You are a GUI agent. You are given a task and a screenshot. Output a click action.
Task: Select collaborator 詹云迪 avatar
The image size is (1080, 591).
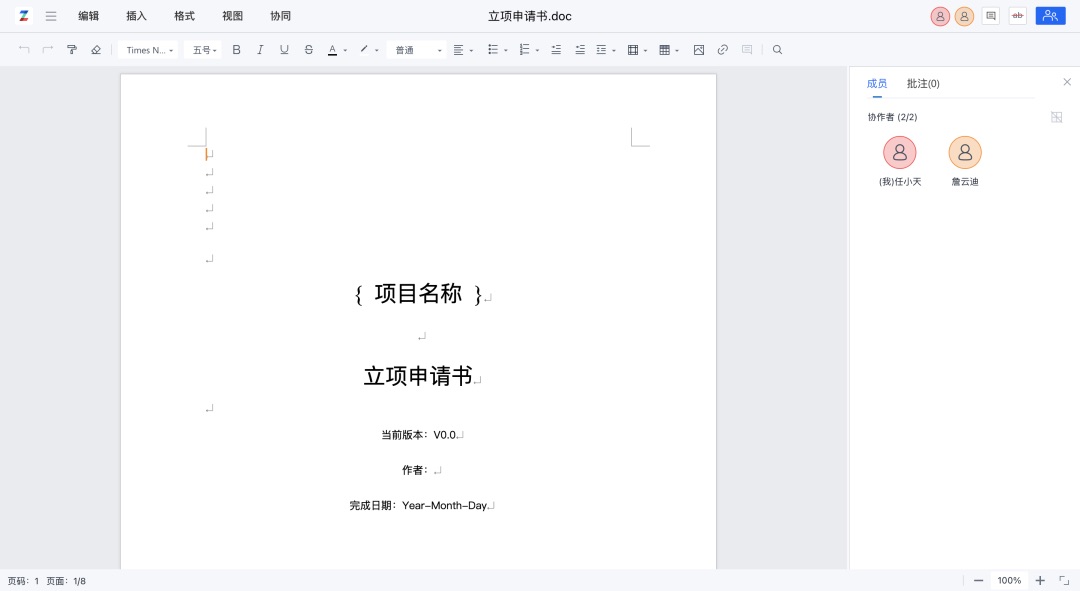tap(965, 152)
